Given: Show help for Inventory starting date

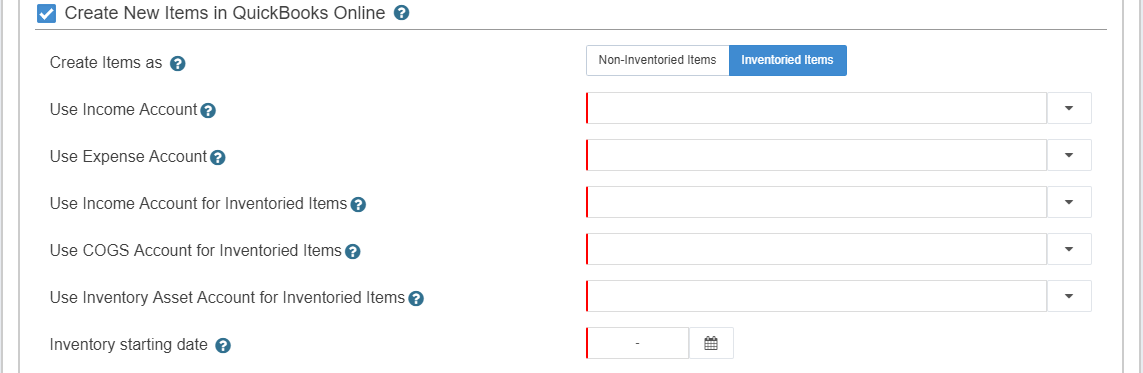Looking at the screenshot, I should pos(223,345).
